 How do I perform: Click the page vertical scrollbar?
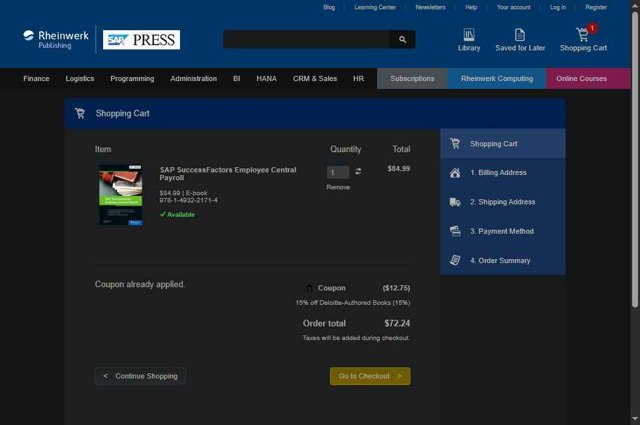[x=635, y=159]
